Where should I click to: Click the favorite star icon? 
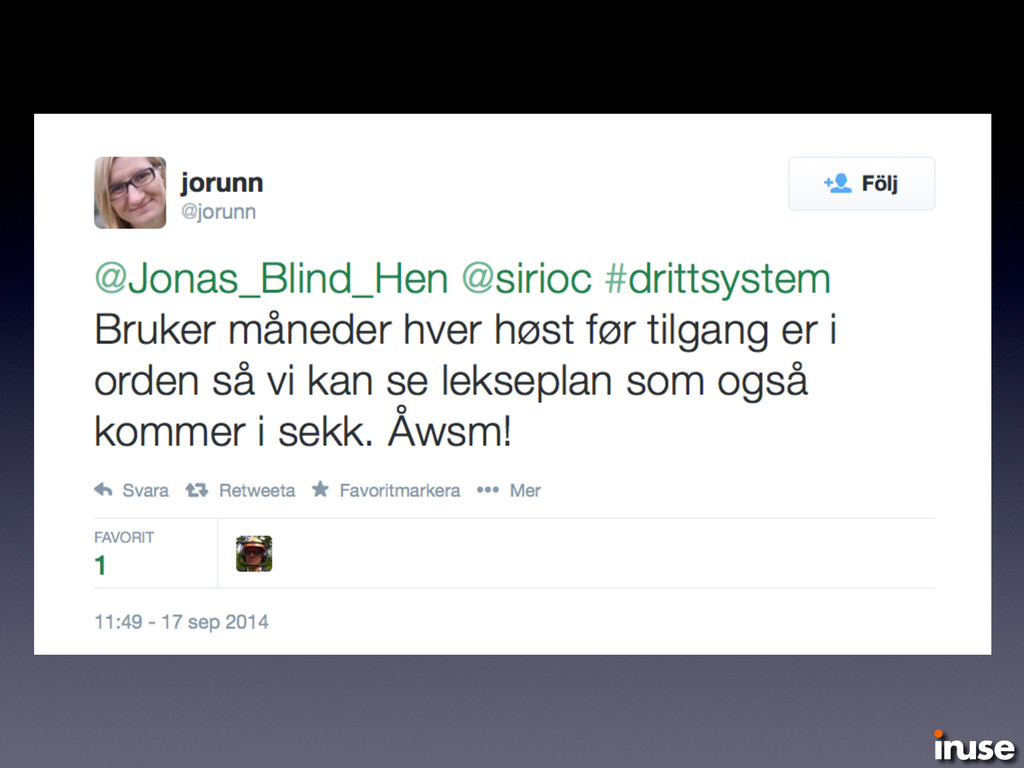(x=320, y=489)
